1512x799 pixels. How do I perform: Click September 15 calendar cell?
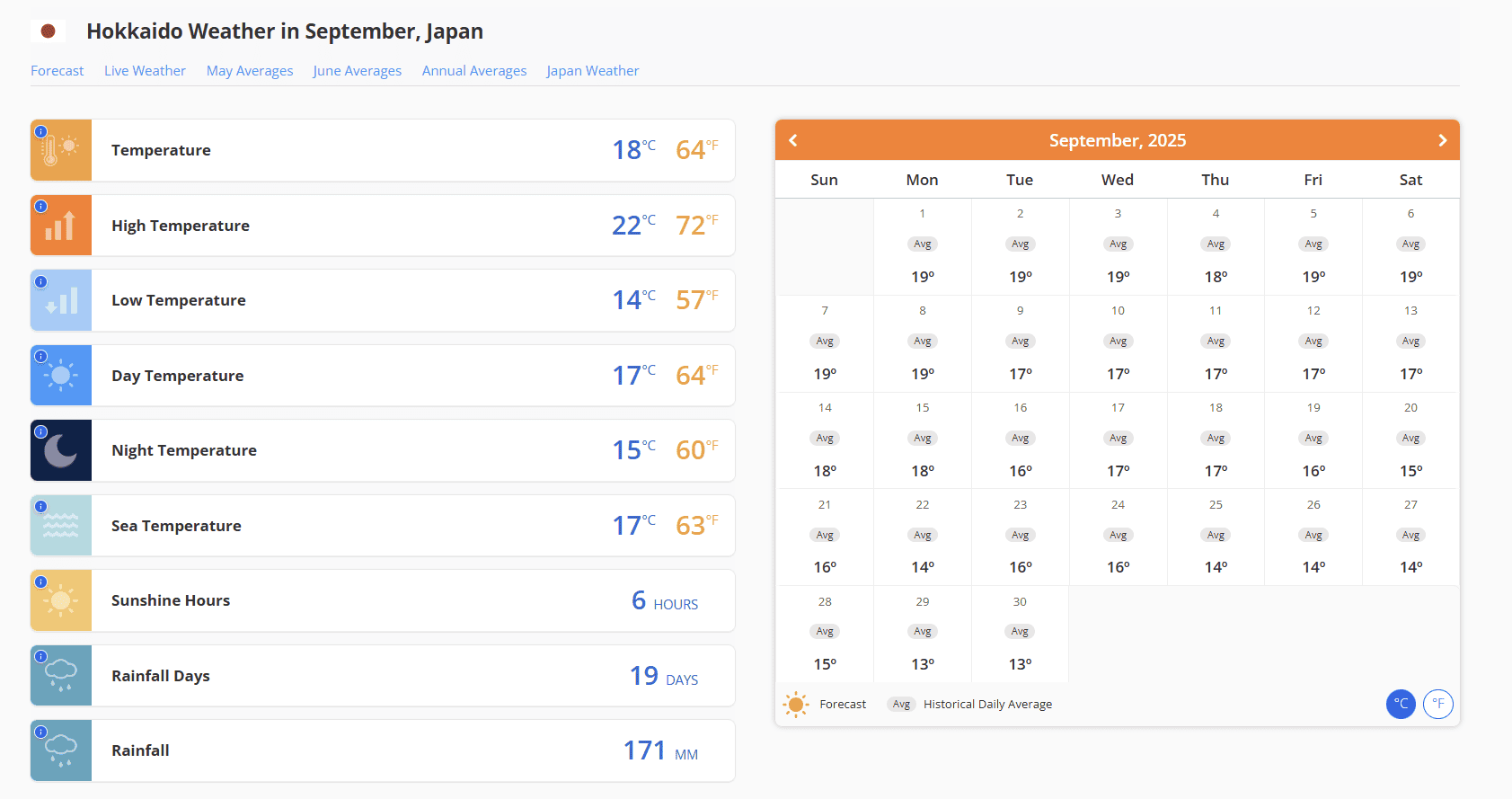click(923, 441)
